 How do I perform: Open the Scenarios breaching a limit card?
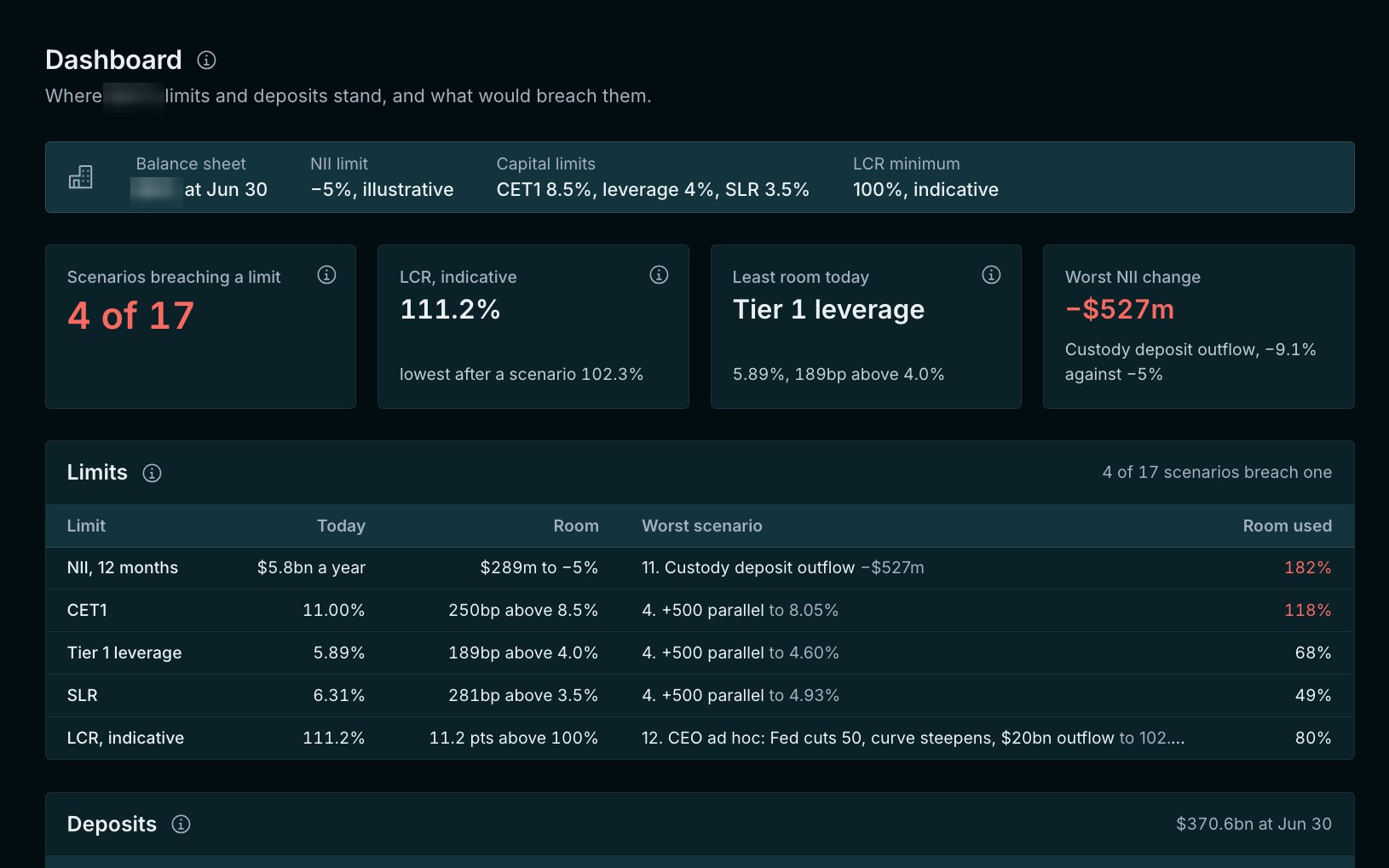[200, 326]
